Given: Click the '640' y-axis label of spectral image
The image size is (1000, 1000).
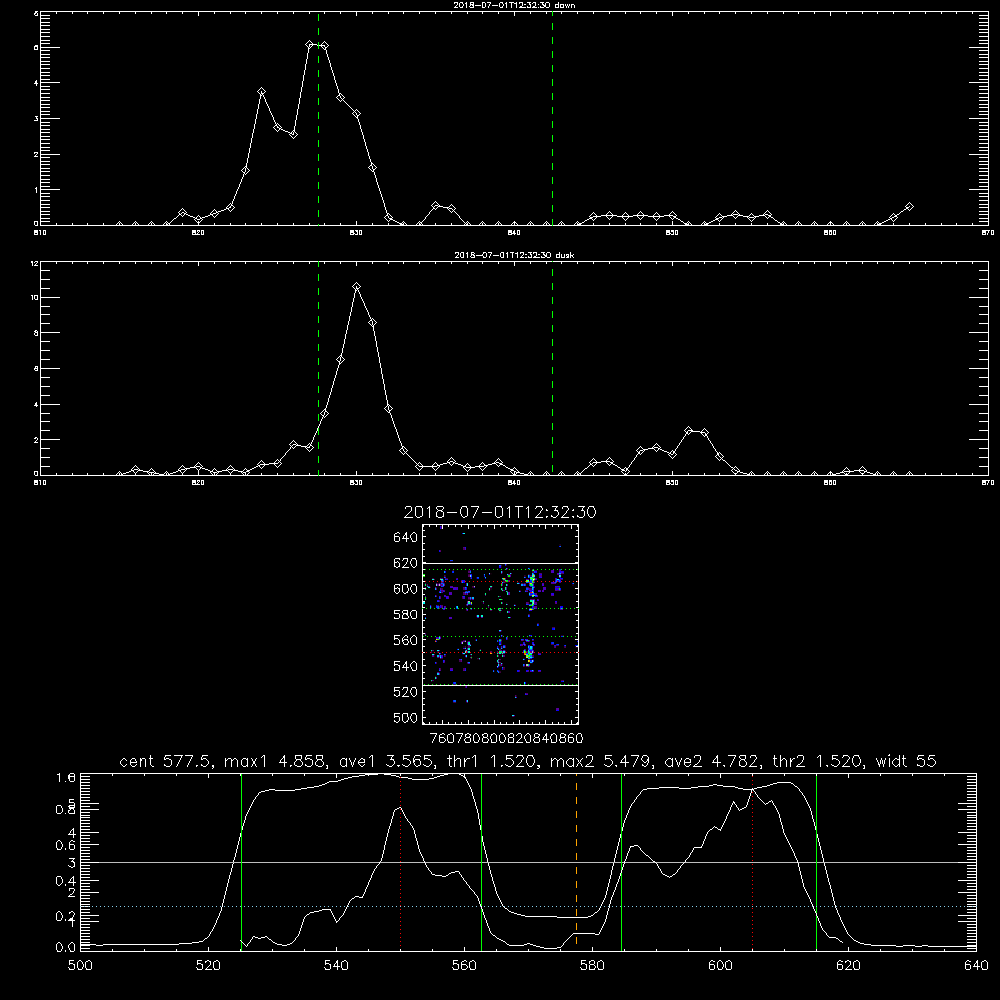Looking at the screenshot, I should coord(406,538).
